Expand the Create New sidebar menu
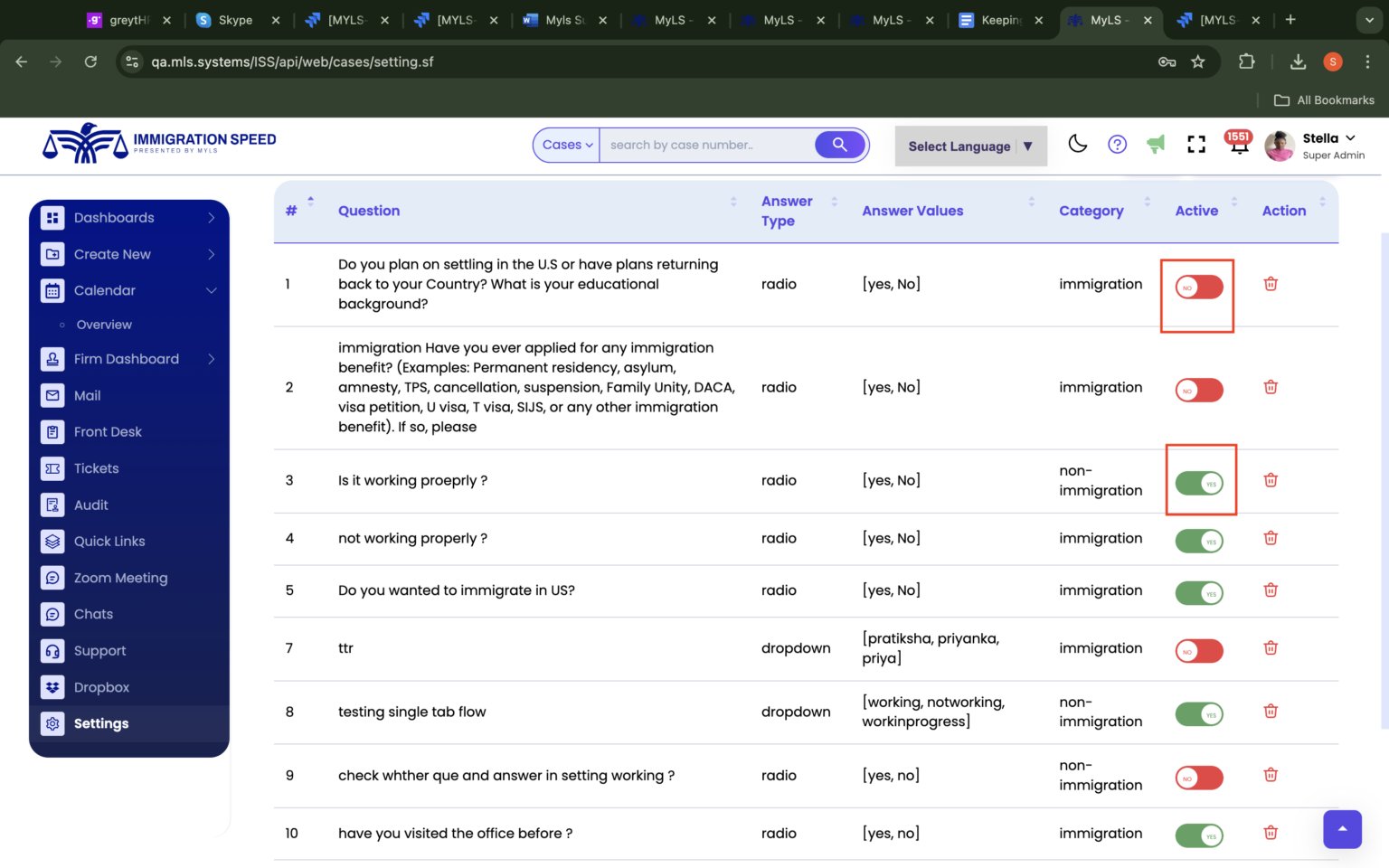1389x868 pixels. coord(112,254)
